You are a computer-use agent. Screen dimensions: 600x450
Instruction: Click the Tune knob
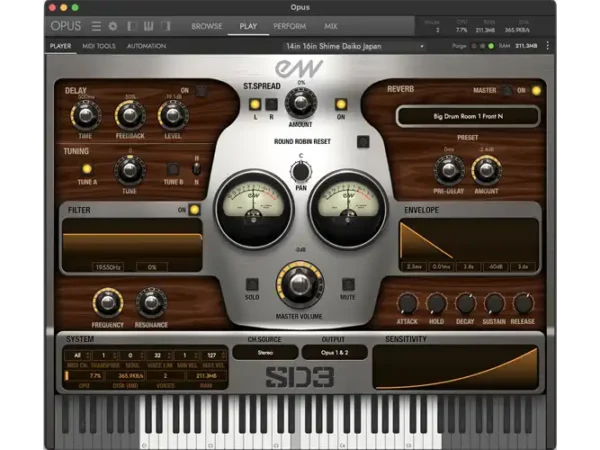129,171
